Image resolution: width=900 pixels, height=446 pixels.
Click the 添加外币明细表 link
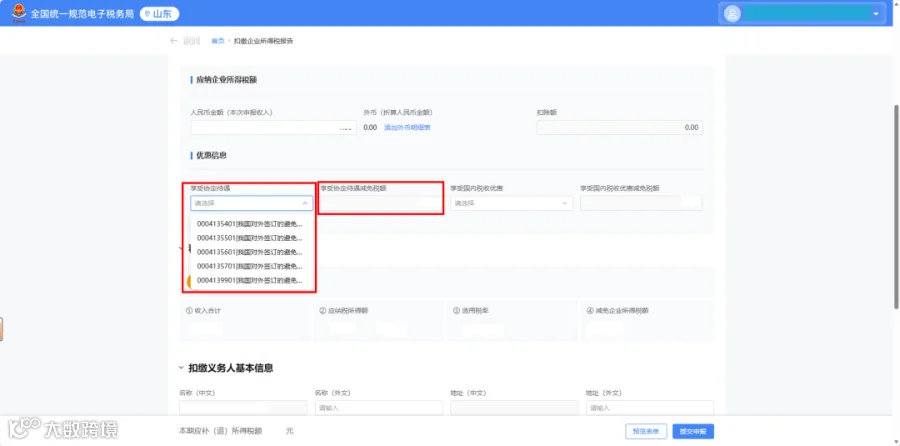point(407,127)
